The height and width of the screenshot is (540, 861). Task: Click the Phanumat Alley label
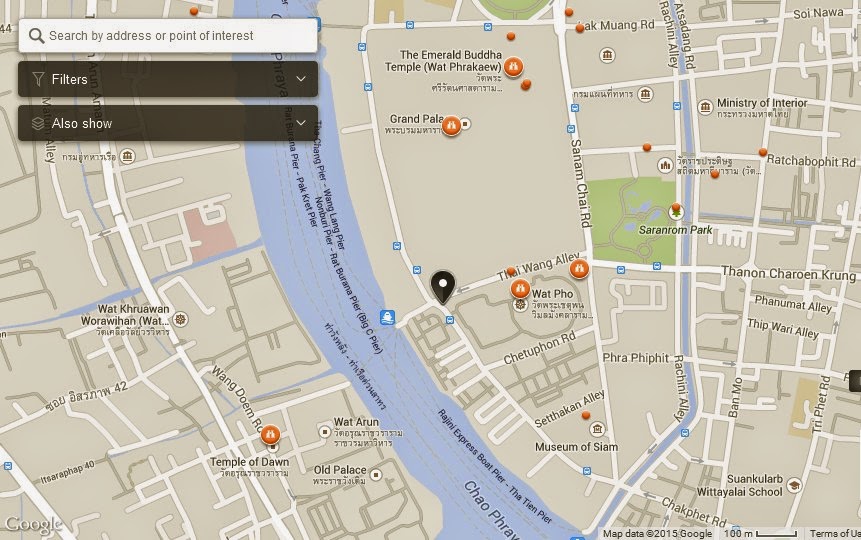(x=793, y=303)
